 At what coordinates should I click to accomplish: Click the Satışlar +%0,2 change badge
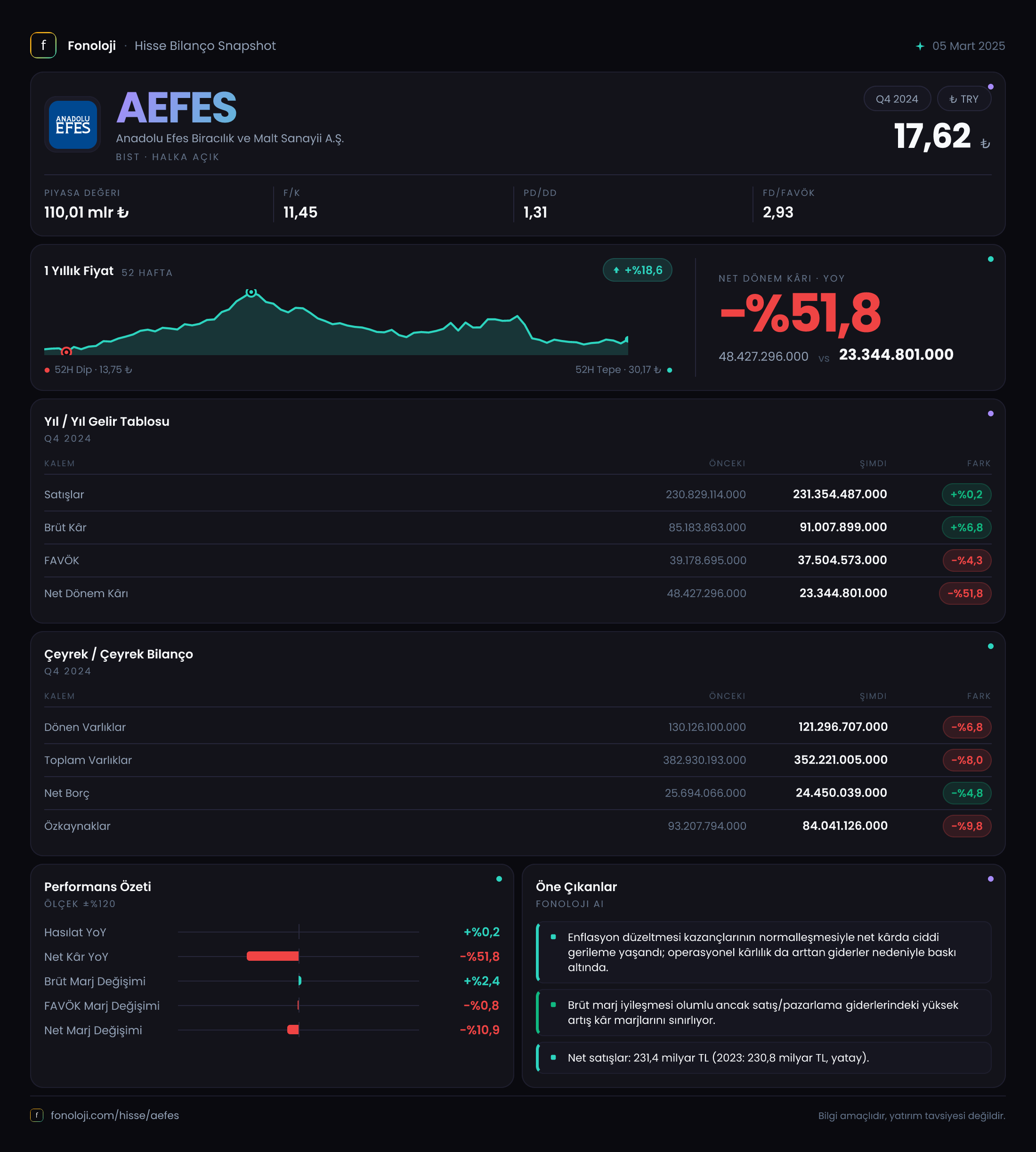(966, 495)
